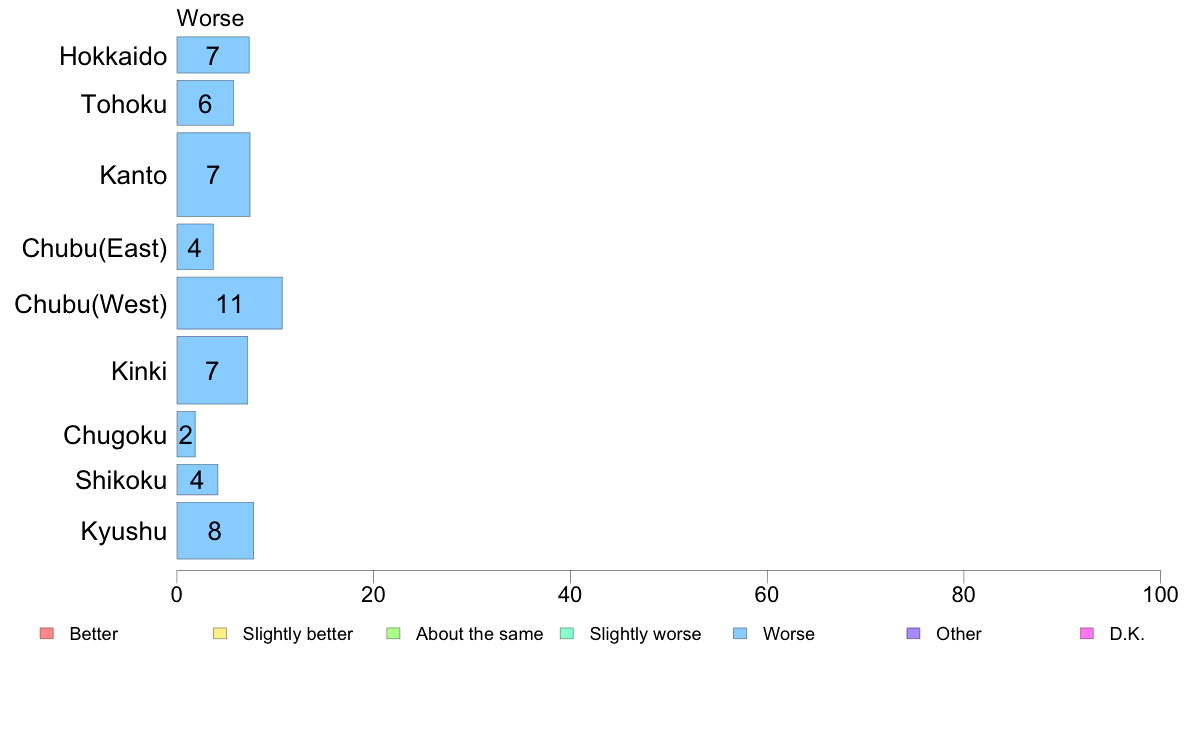This screenshot has width=1188, height=736.
Task: Click the green About the same swatch
Action: [393, 633]
